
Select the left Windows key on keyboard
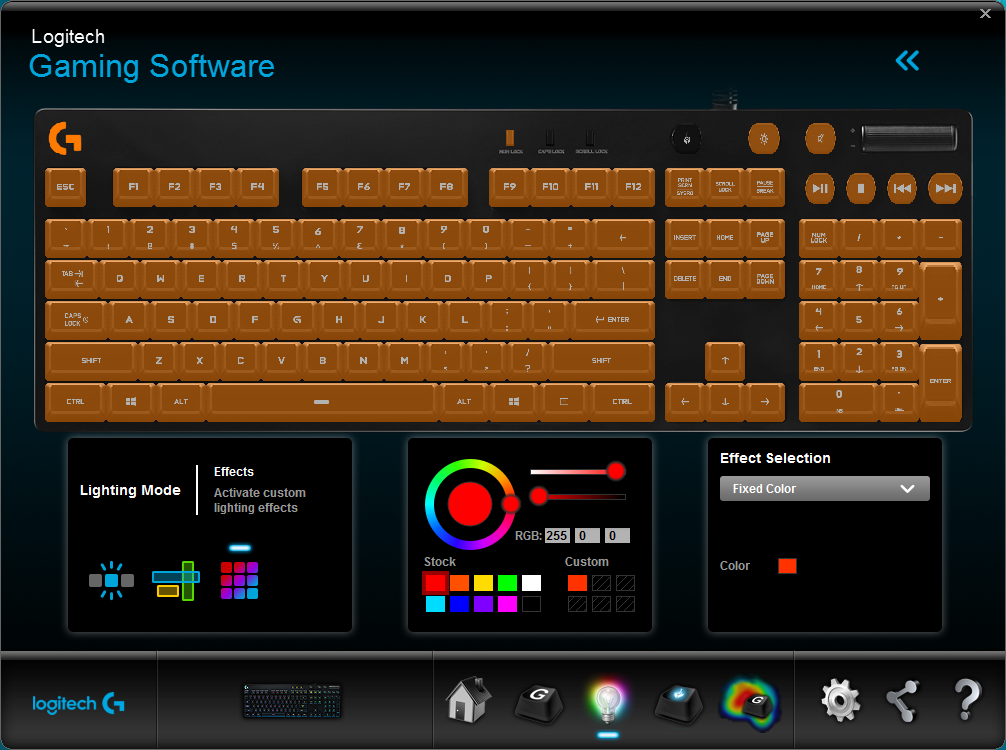[x=131, y=402]
